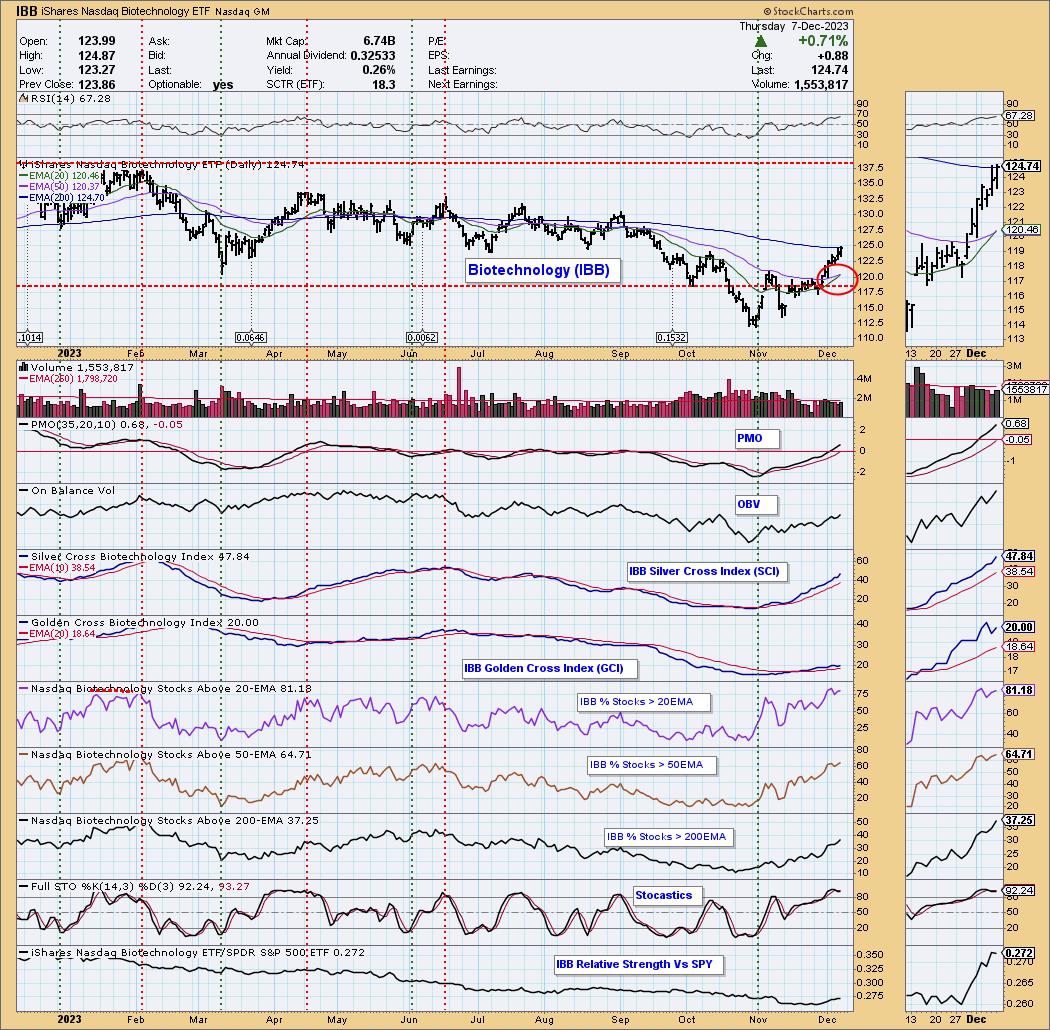The image size is (1050, 1030).
Task: Click the Low price 123.27
Action: tap(96, 70)
